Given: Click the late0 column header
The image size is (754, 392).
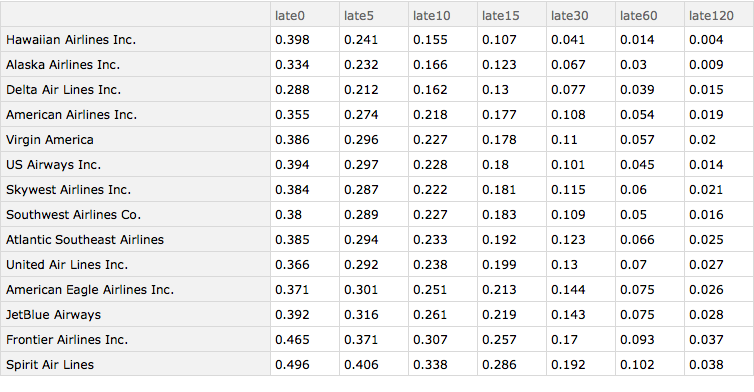Looking at the screenshot, I should pos(305,15).
